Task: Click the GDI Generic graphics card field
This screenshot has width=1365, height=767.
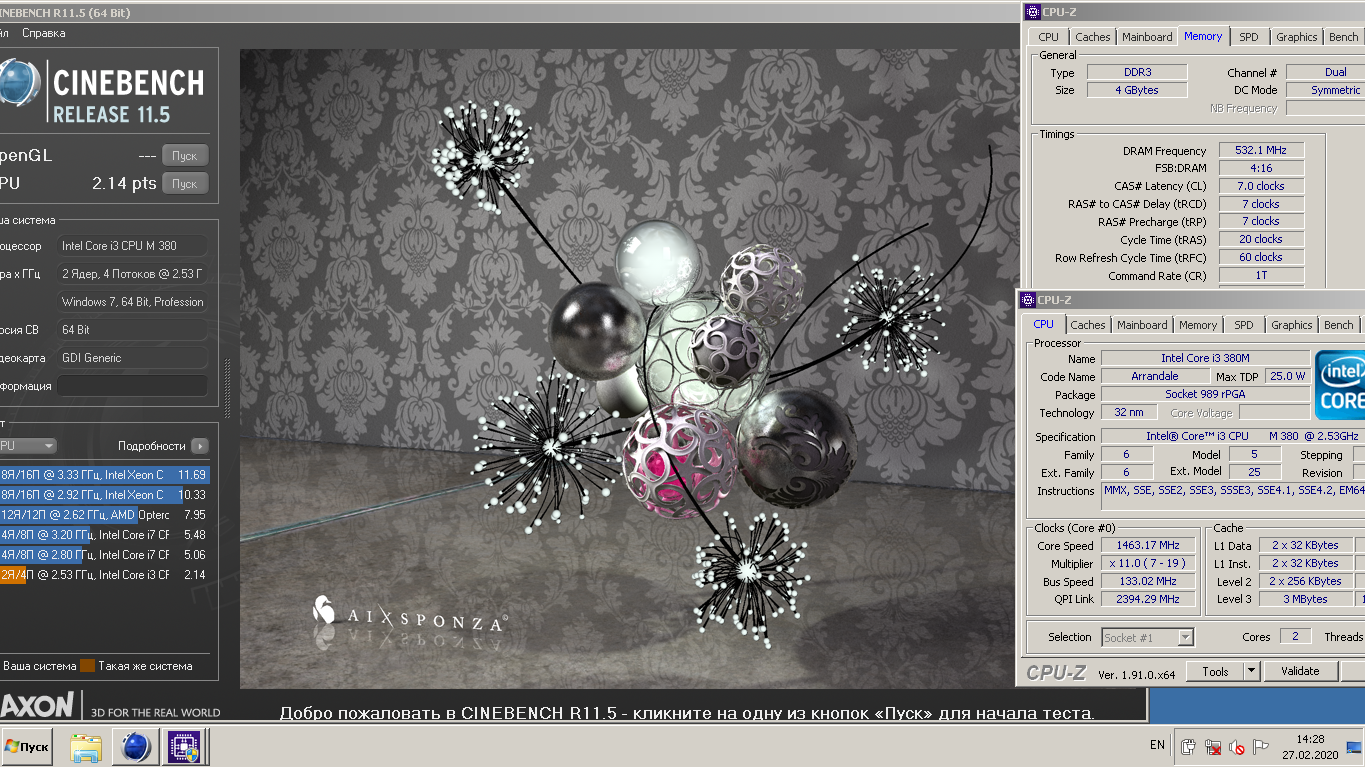Action: click(132, 358)
